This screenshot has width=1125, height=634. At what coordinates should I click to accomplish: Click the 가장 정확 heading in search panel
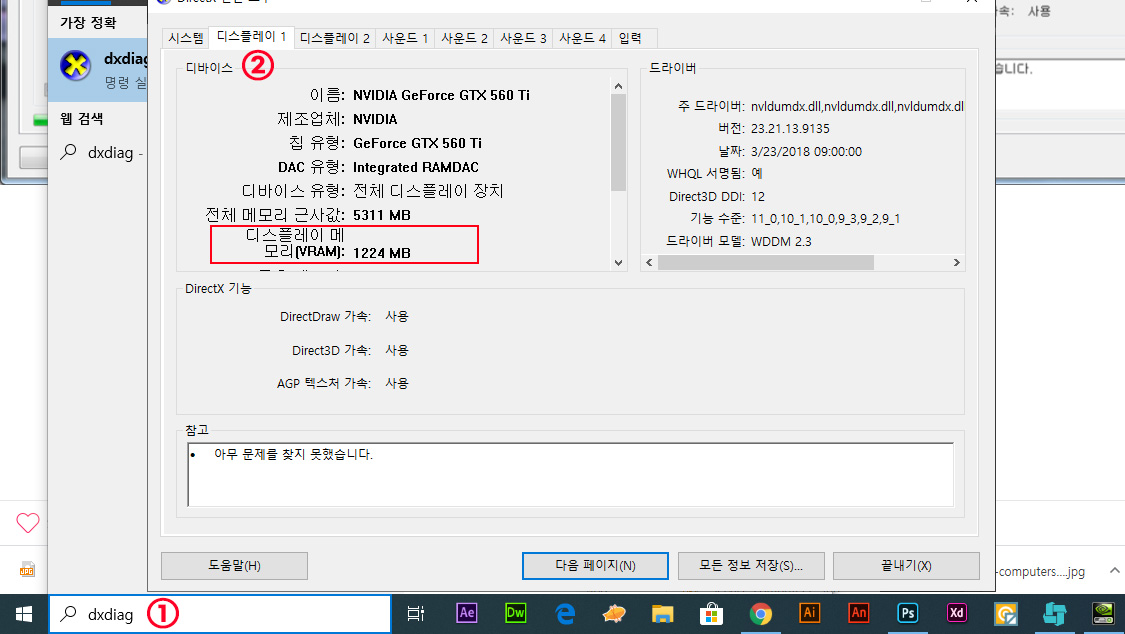88,23
